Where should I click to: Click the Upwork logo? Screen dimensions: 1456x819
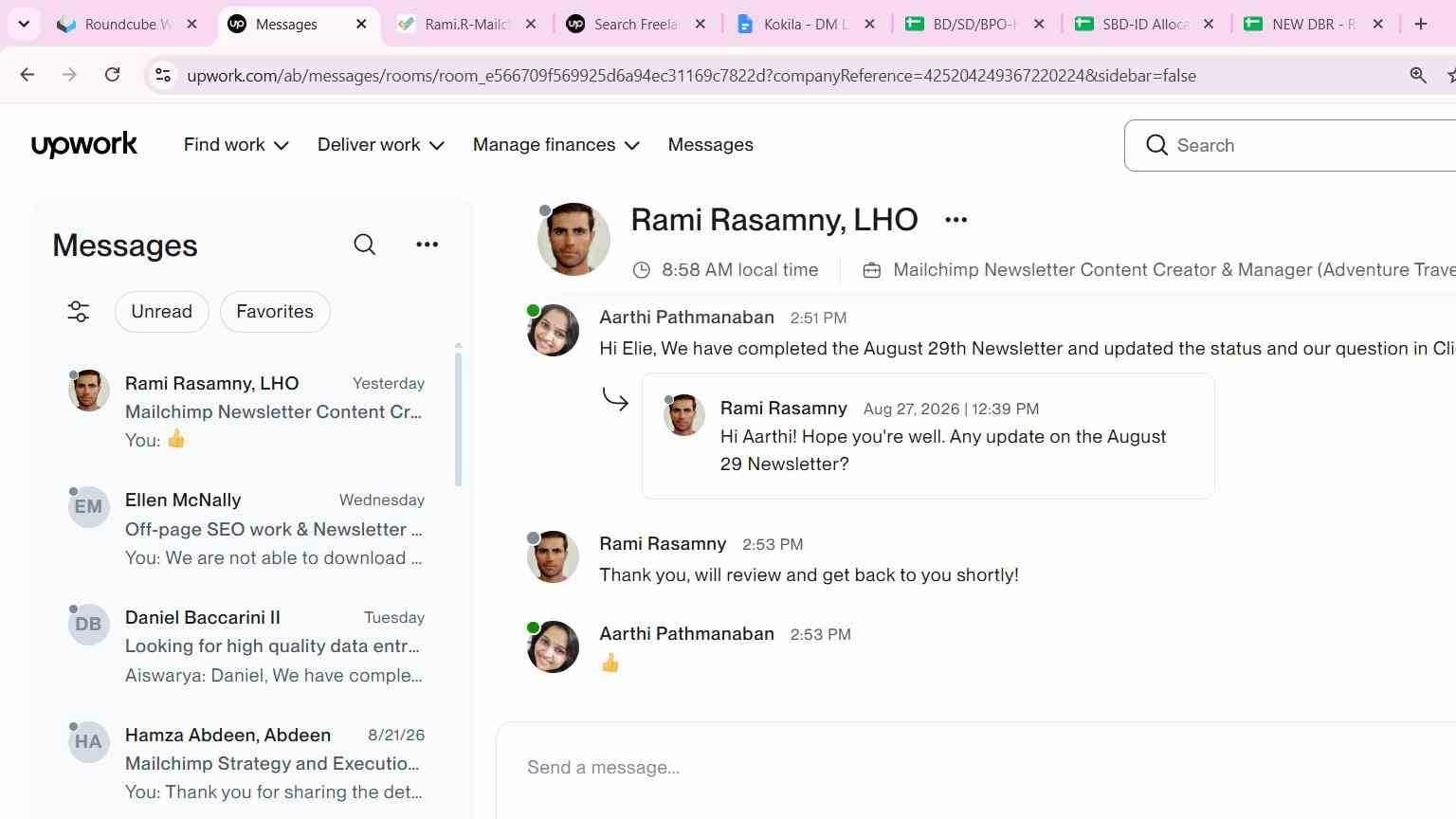point(84,145)
